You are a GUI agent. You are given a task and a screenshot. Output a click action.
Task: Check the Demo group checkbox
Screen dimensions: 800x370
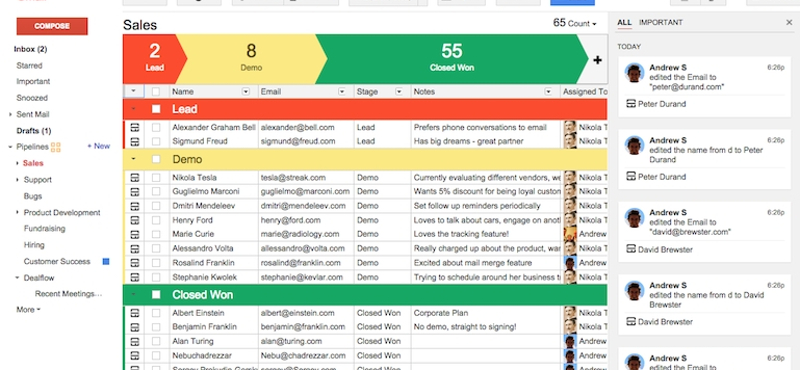[x=156, y=159]
